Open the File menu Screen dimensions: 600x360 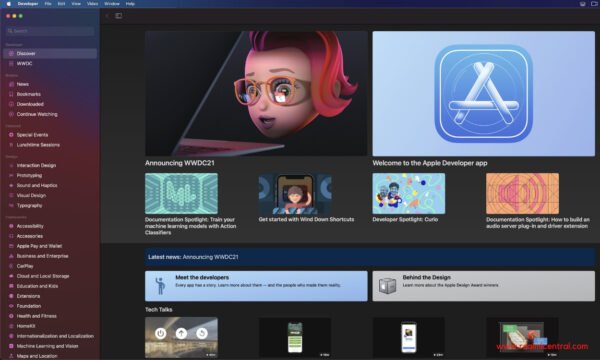(x=48, y=4)
